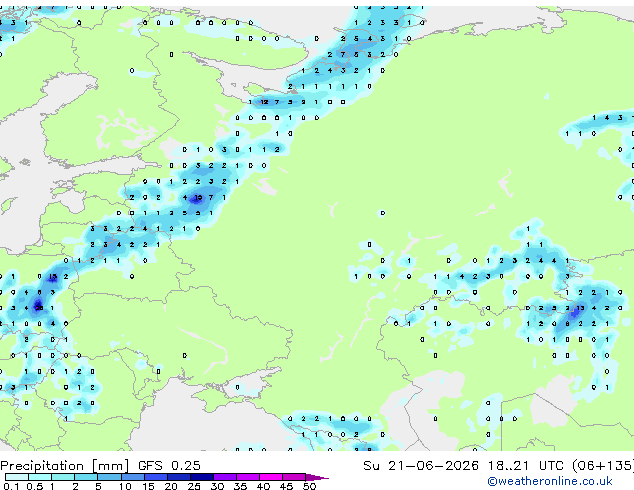The width and height of the screenshot is (634, 490).
Task: Select magenta swatch between 40 and 45
Action: [x=271, y=477]
